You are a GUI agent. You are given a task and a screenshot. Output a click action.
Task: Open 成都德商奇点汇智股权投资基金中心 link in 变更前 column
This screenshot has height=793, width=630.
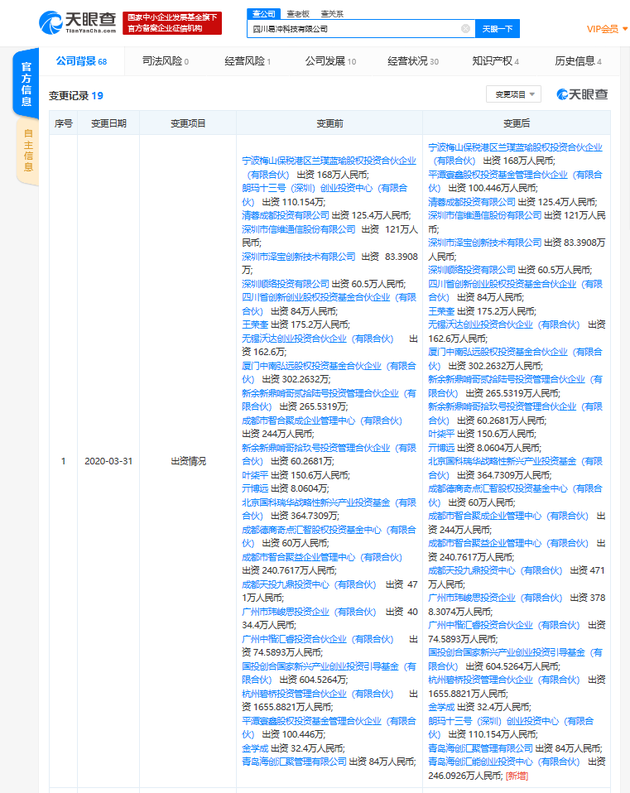point(329,536)
